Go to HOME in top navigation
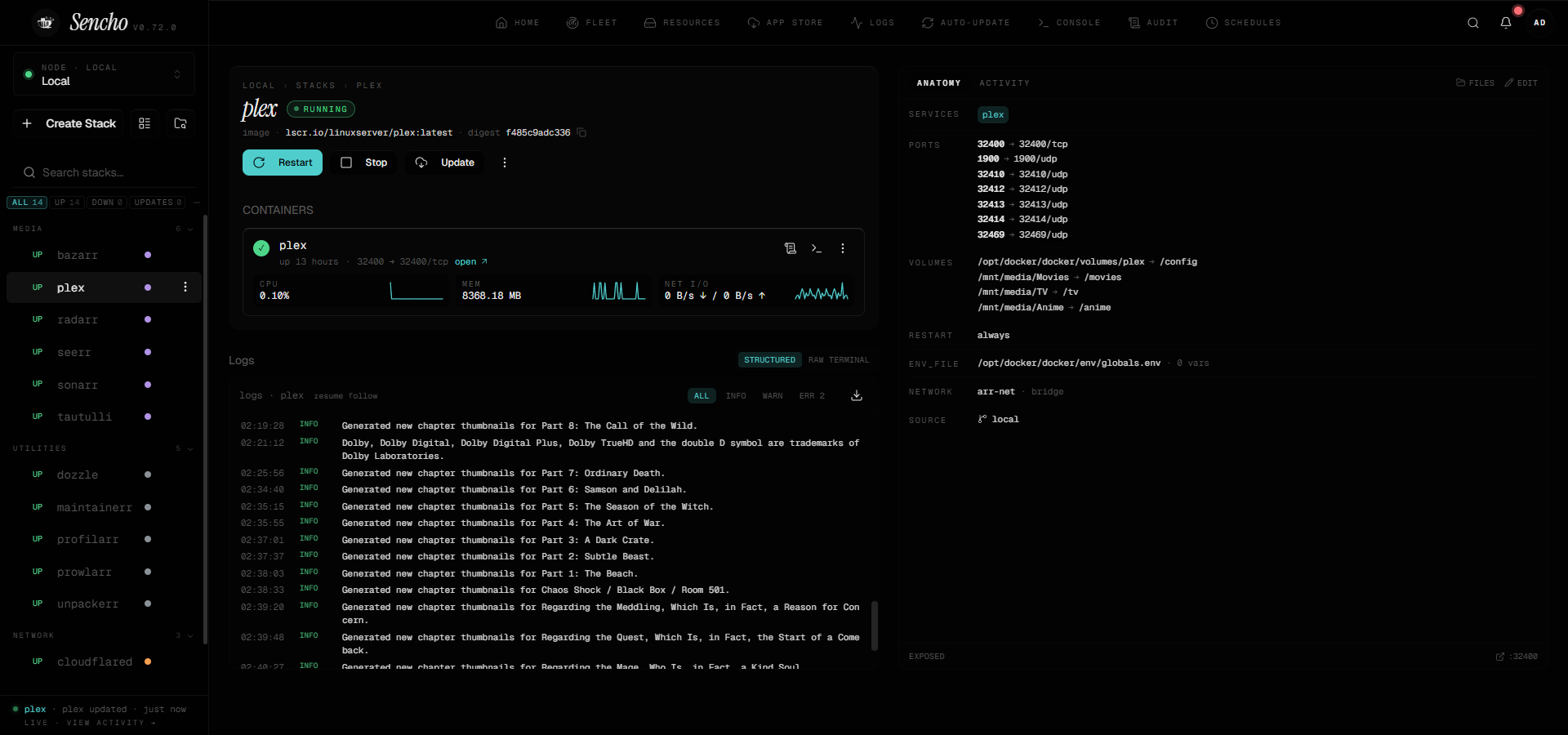The width and height of the screenshot is (1568, 735). (518, 23)
